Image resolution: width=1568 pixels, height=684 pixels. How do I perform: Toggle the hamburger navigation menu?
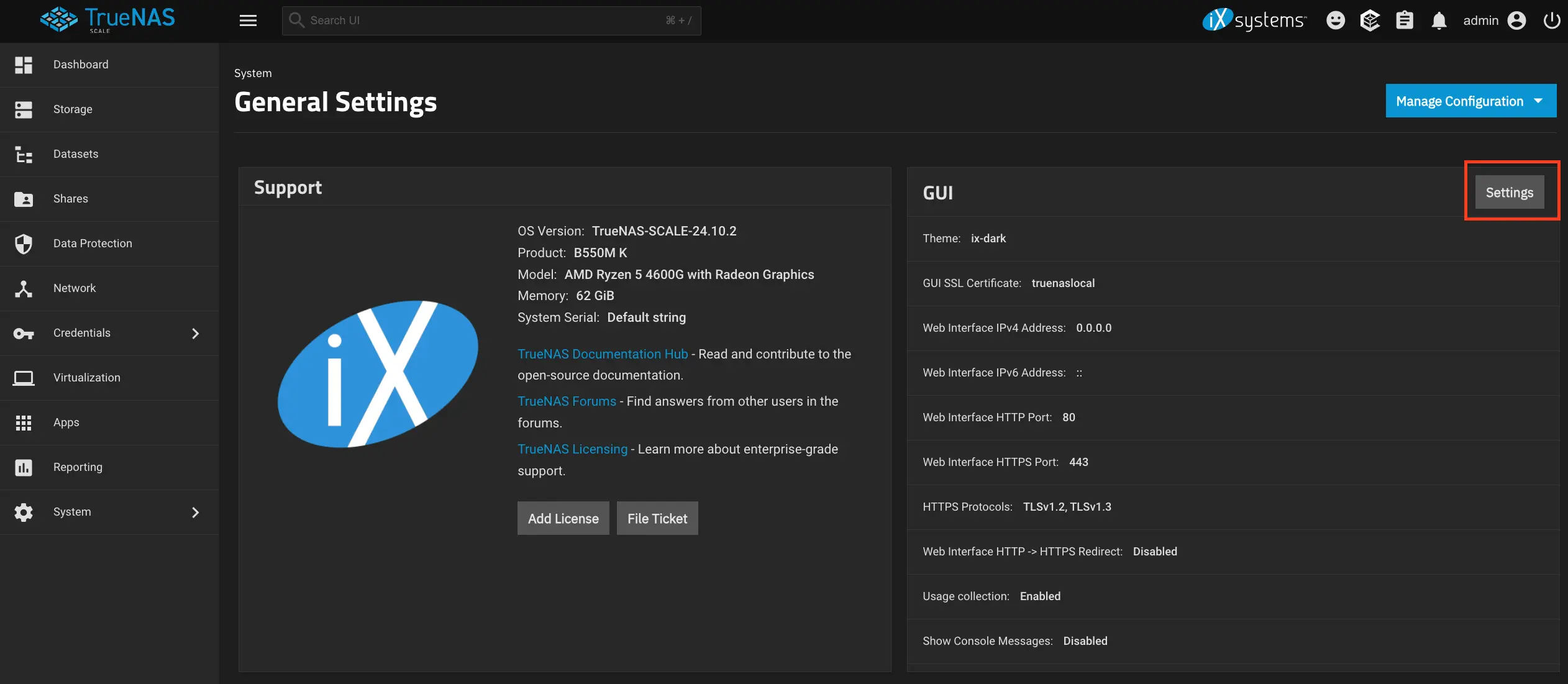click(248, 20)
